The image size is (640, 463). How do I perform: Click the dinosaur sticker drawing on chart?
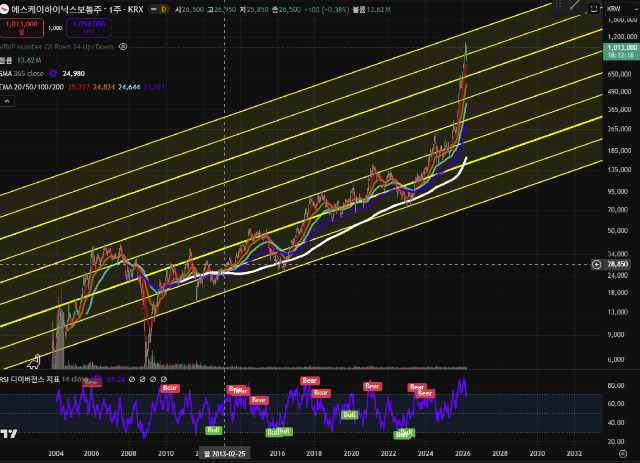point(35,362)
